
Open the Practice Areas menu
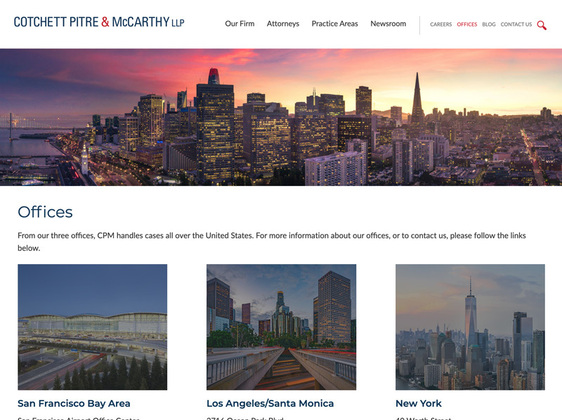pos(334,24)
